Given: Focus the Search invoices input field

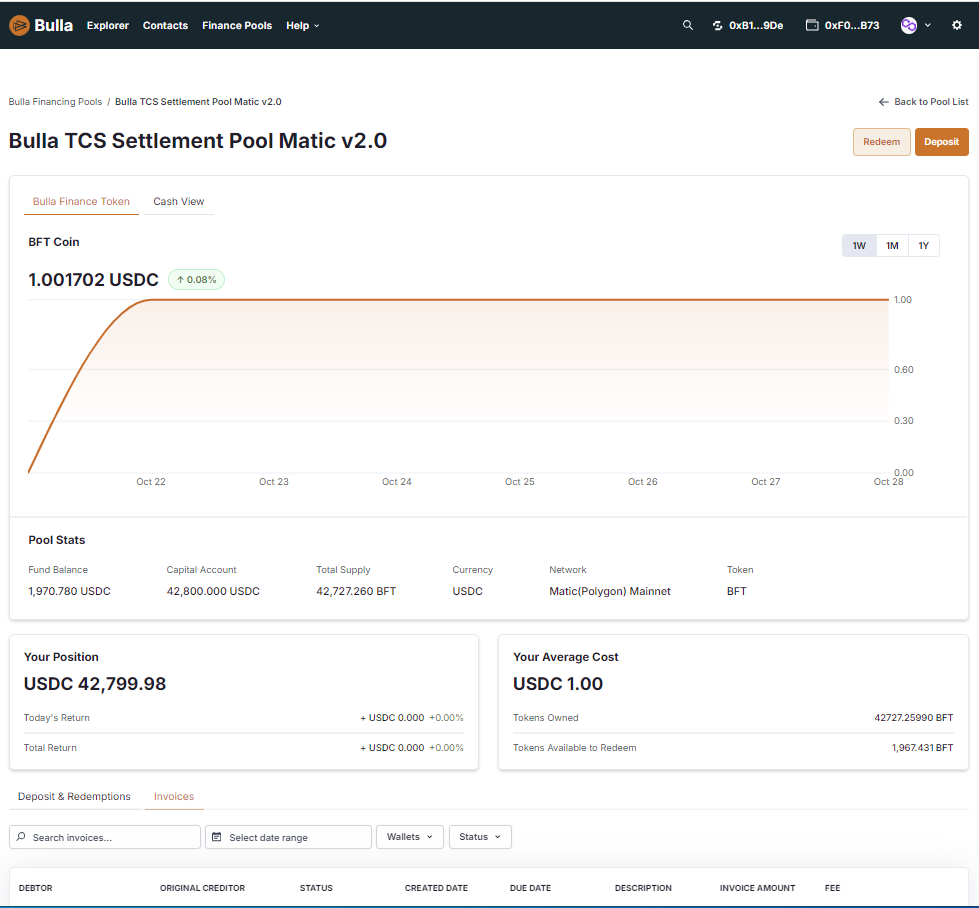Looking at the screenshot, I should (x=105, y=837).
